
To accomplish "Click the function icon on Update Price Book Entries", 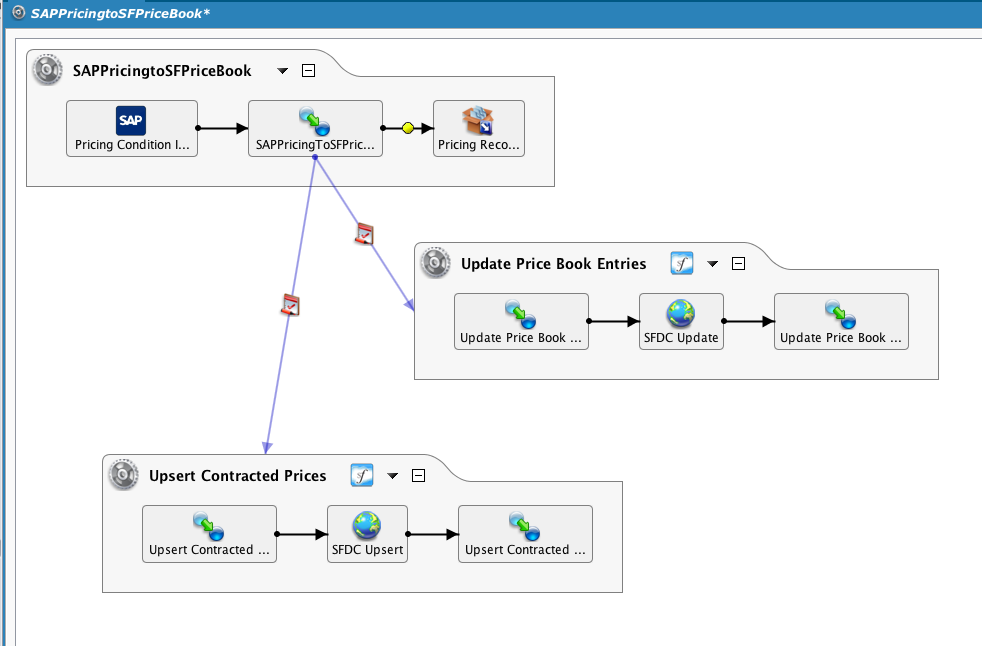I will [x=682, y=264].
